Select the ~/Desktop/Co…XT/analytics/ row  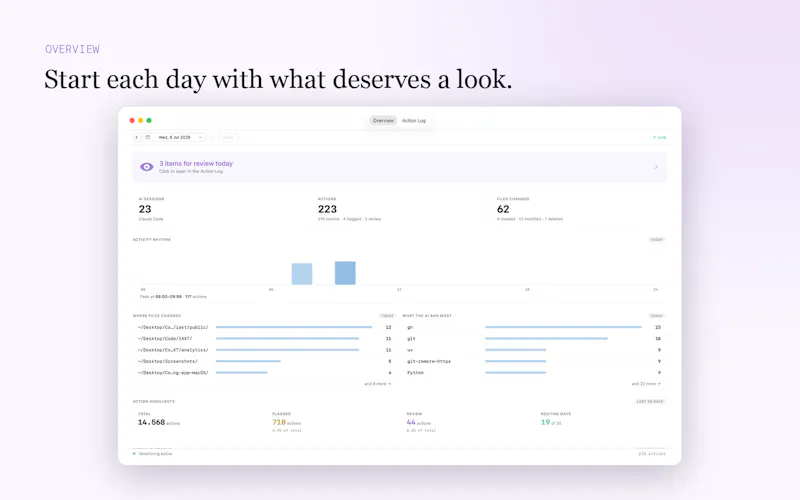pyautogui.click(x=264, y=350)
